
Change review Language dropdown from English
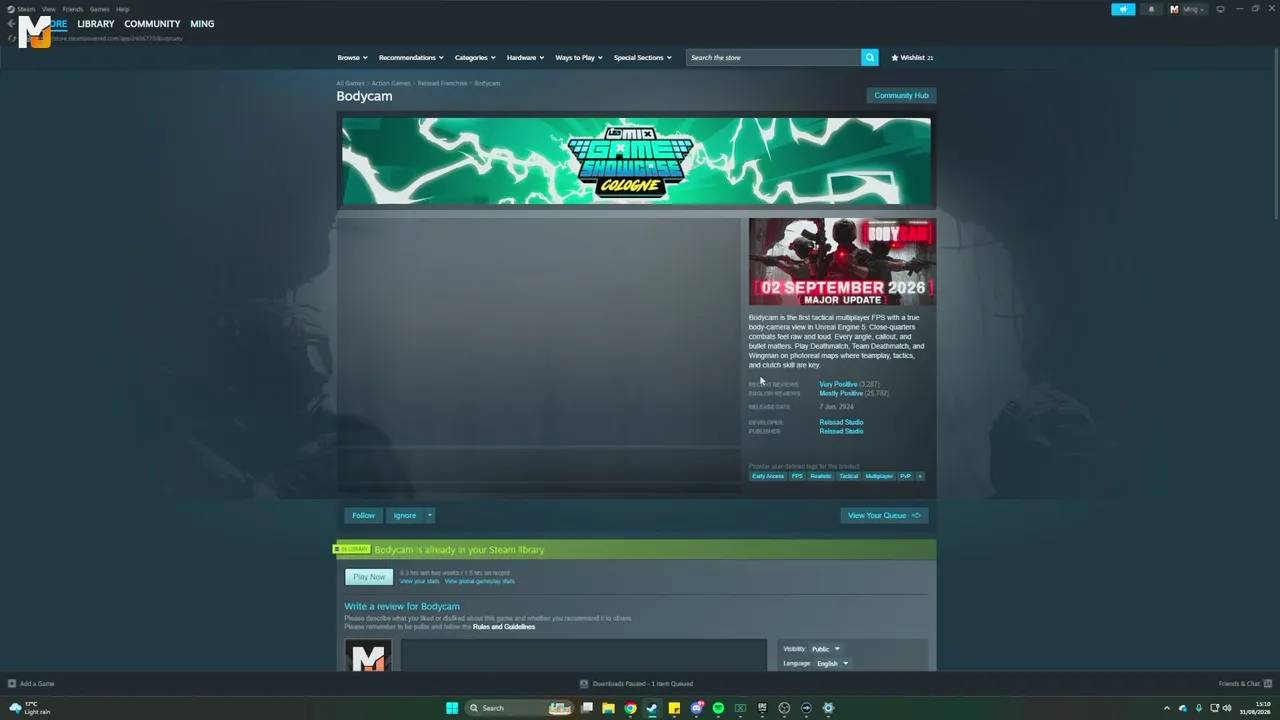[832, 663]
